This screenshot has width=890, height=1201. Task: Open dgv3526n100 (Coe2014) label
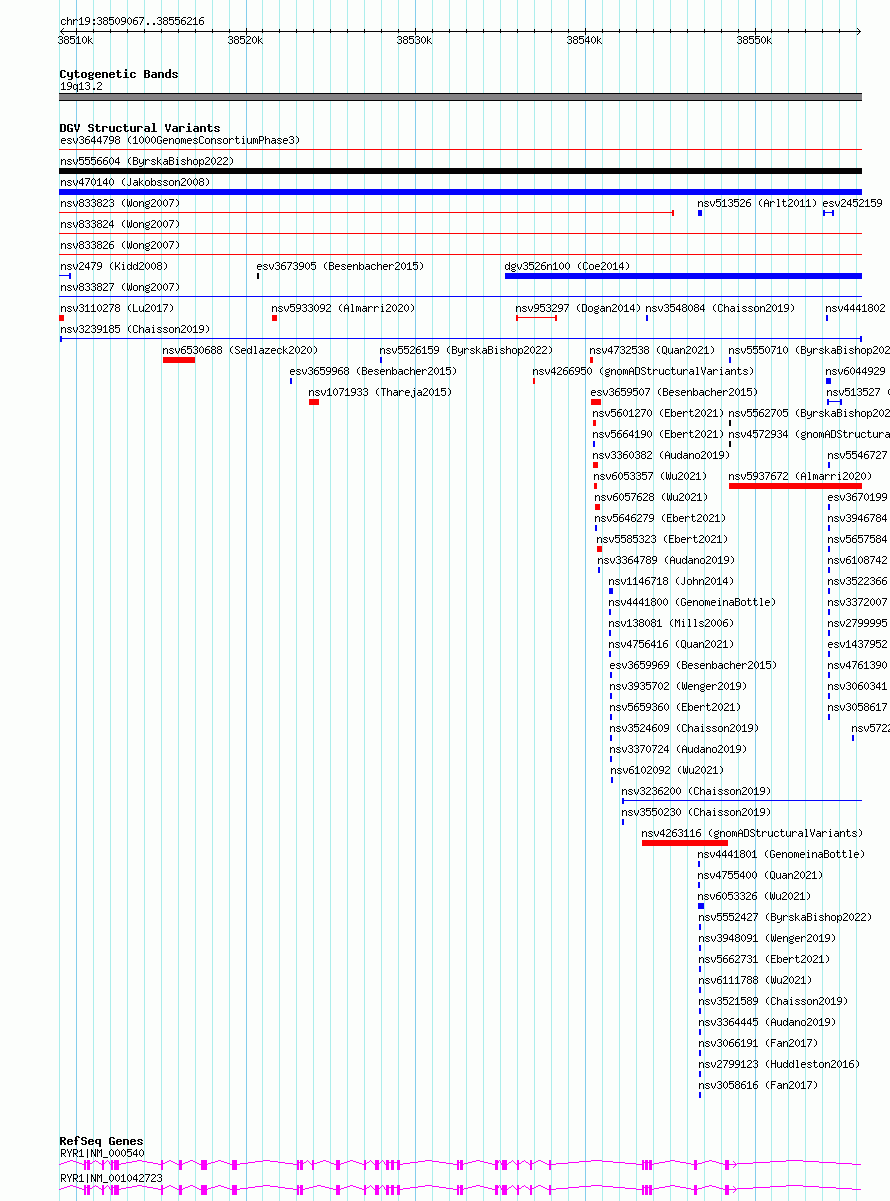coord(567,266)
